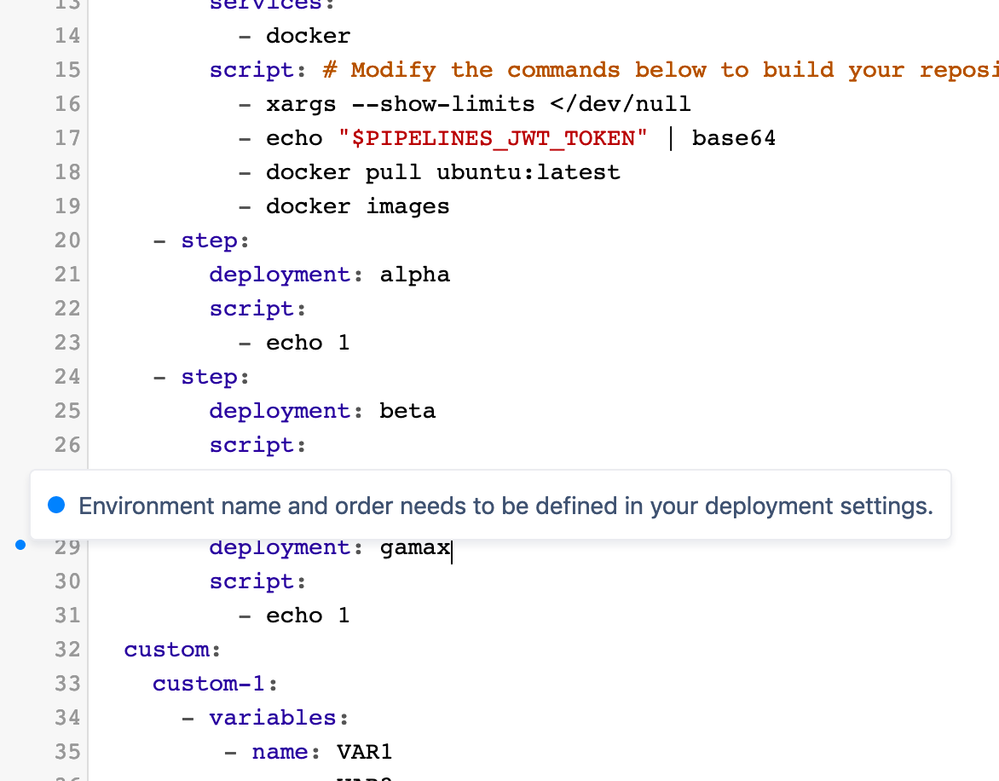Viewport: 999px width, 781px height.
Task: Click the blue dot inside the tooltip message
Action: click(56, 505)
